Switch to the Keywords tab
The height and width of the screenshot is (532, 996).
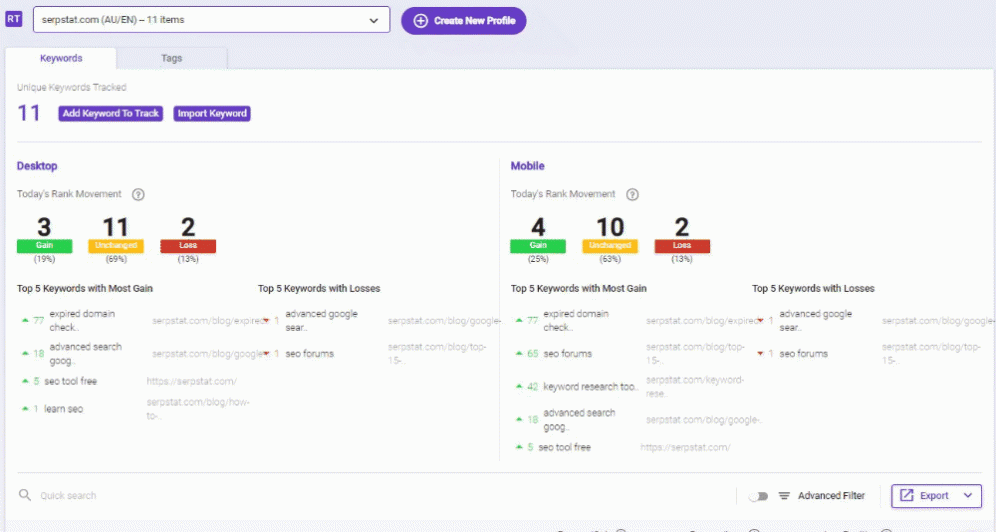click(61, 58)
